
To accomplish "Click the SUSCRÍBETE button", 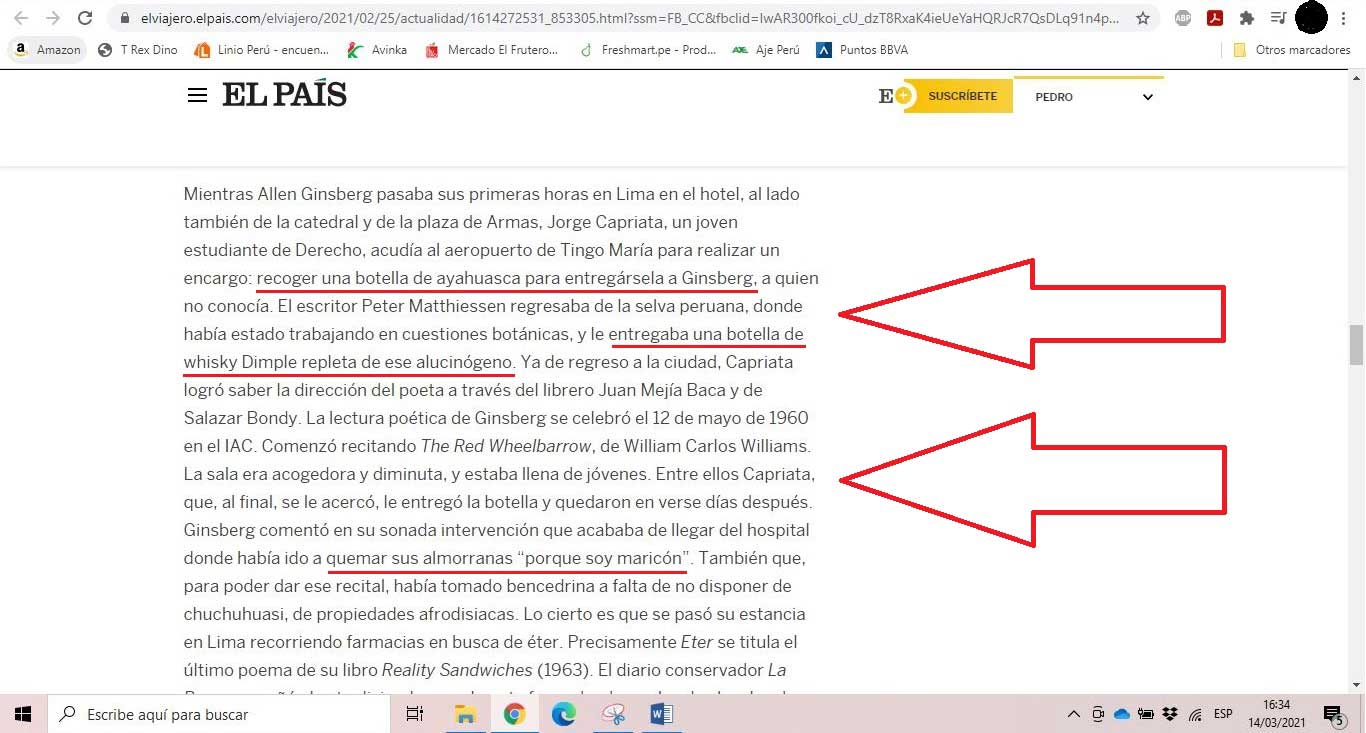I will (961, 96).
